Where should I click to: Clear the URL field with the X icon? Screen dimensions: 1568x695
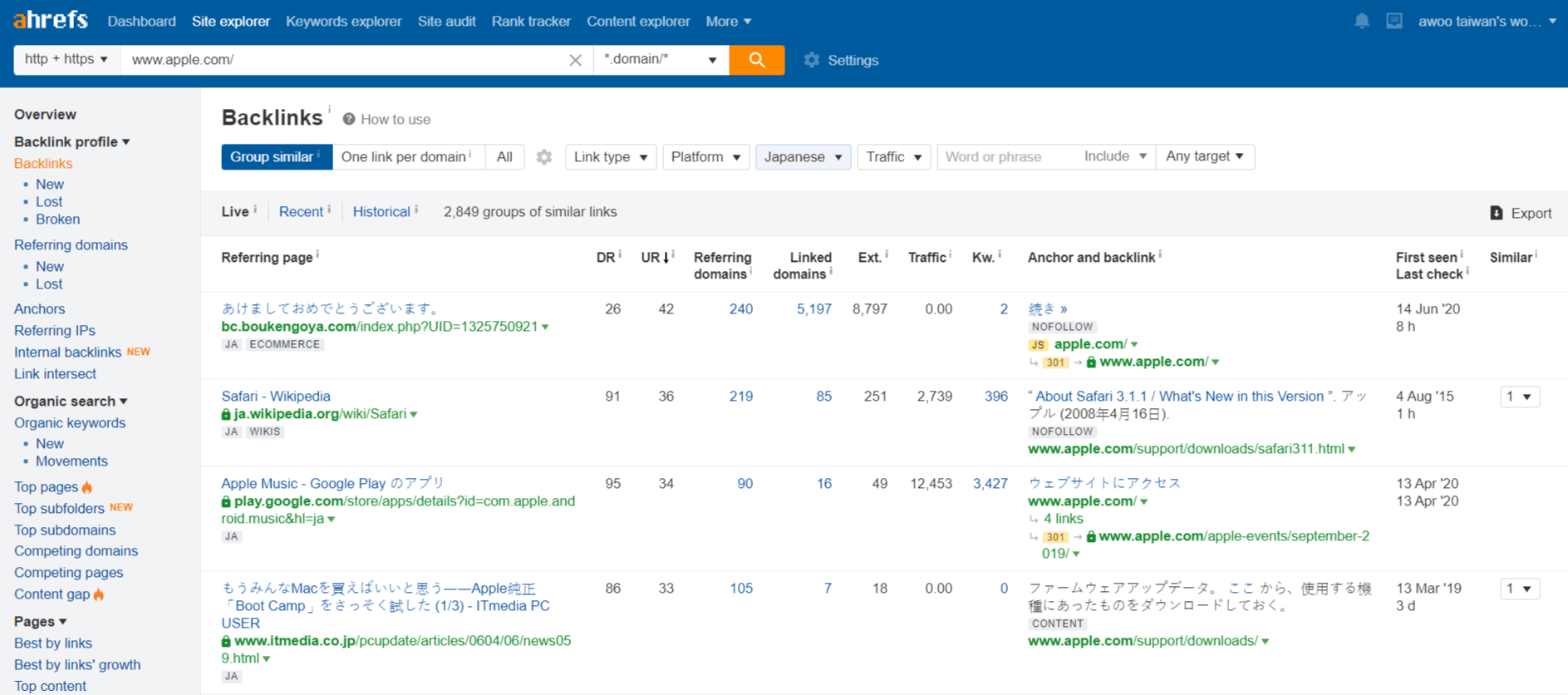pyautogui.click(x=575, y=60)
